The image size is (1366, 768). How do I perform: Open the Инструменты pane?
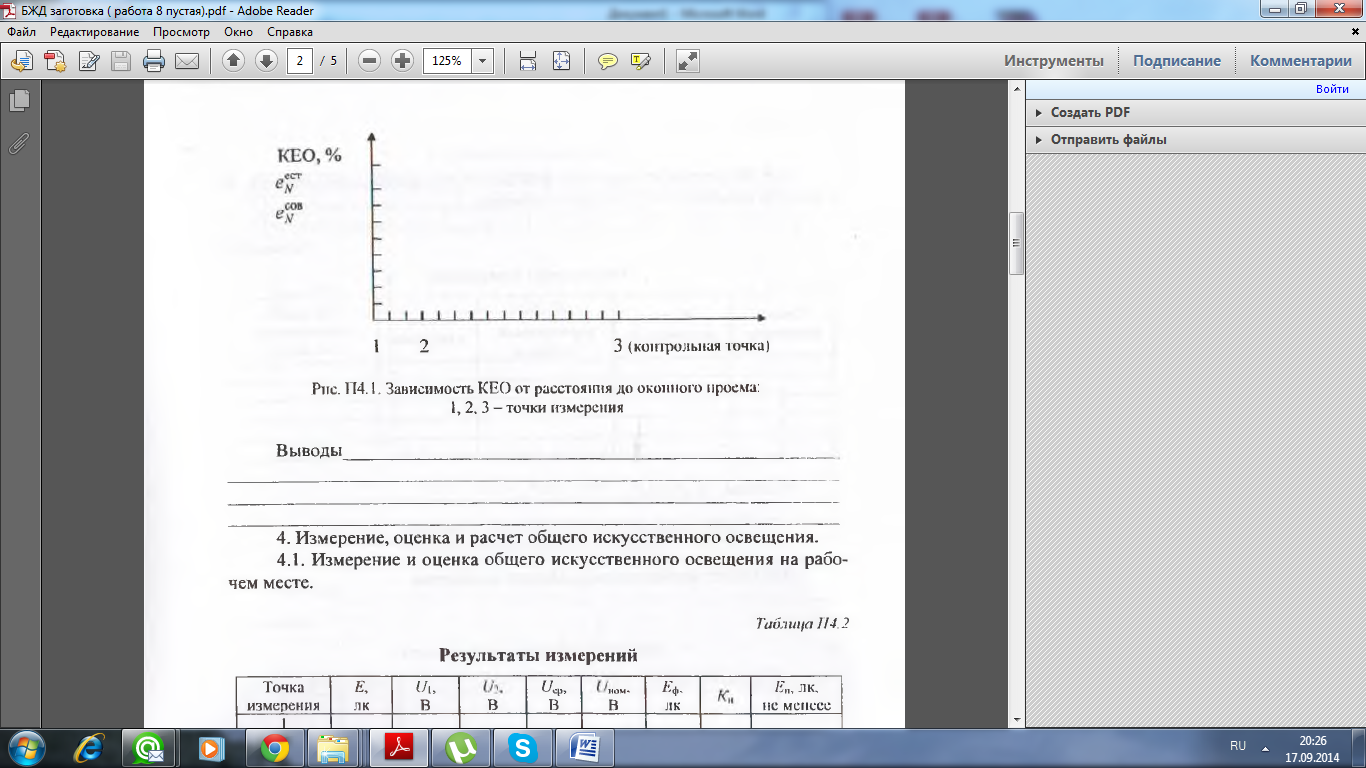[x=1054, y=61]
